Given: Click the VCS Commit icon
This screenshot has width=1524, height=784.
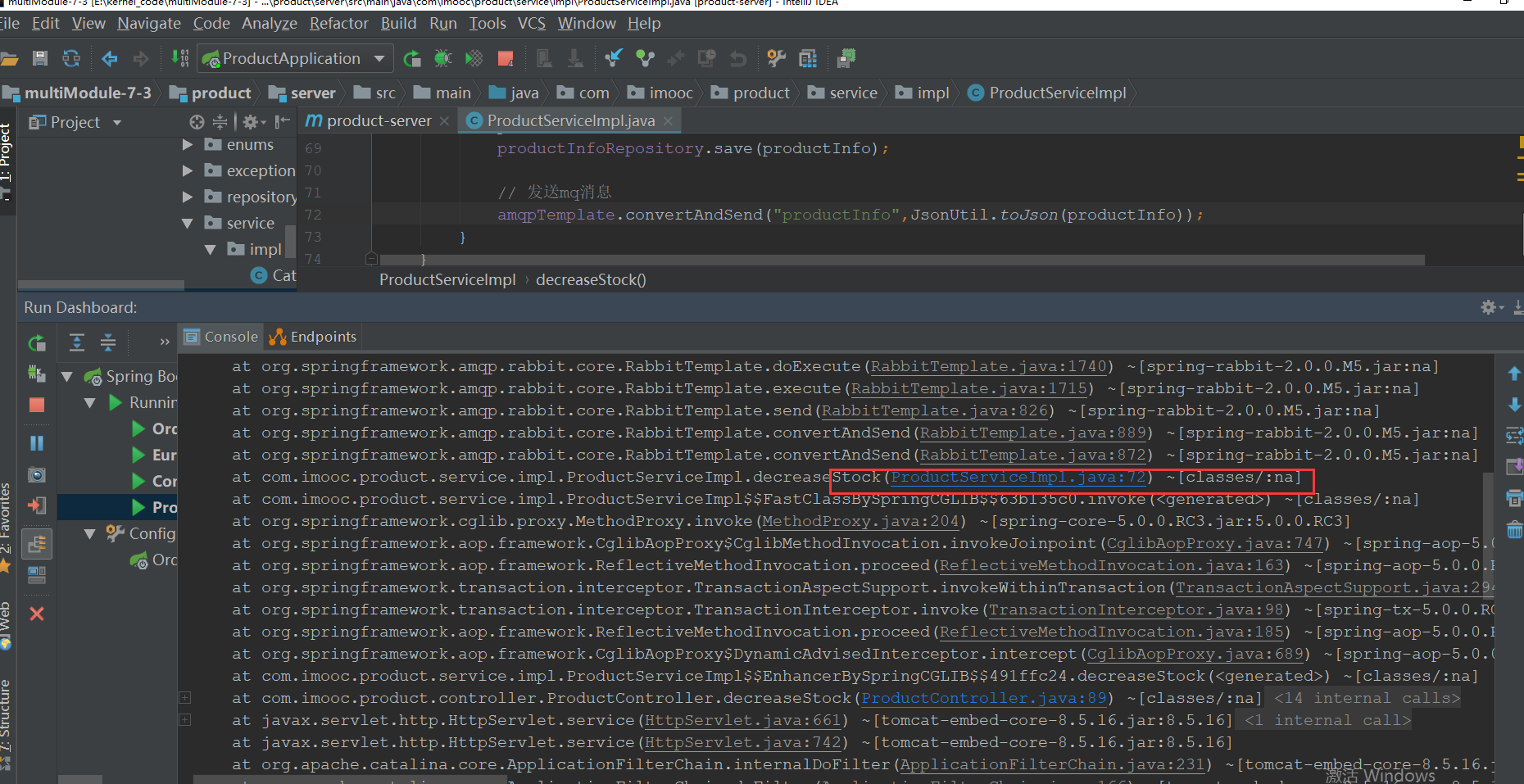Looking at the screenshot, I should (x=646, y=58).
